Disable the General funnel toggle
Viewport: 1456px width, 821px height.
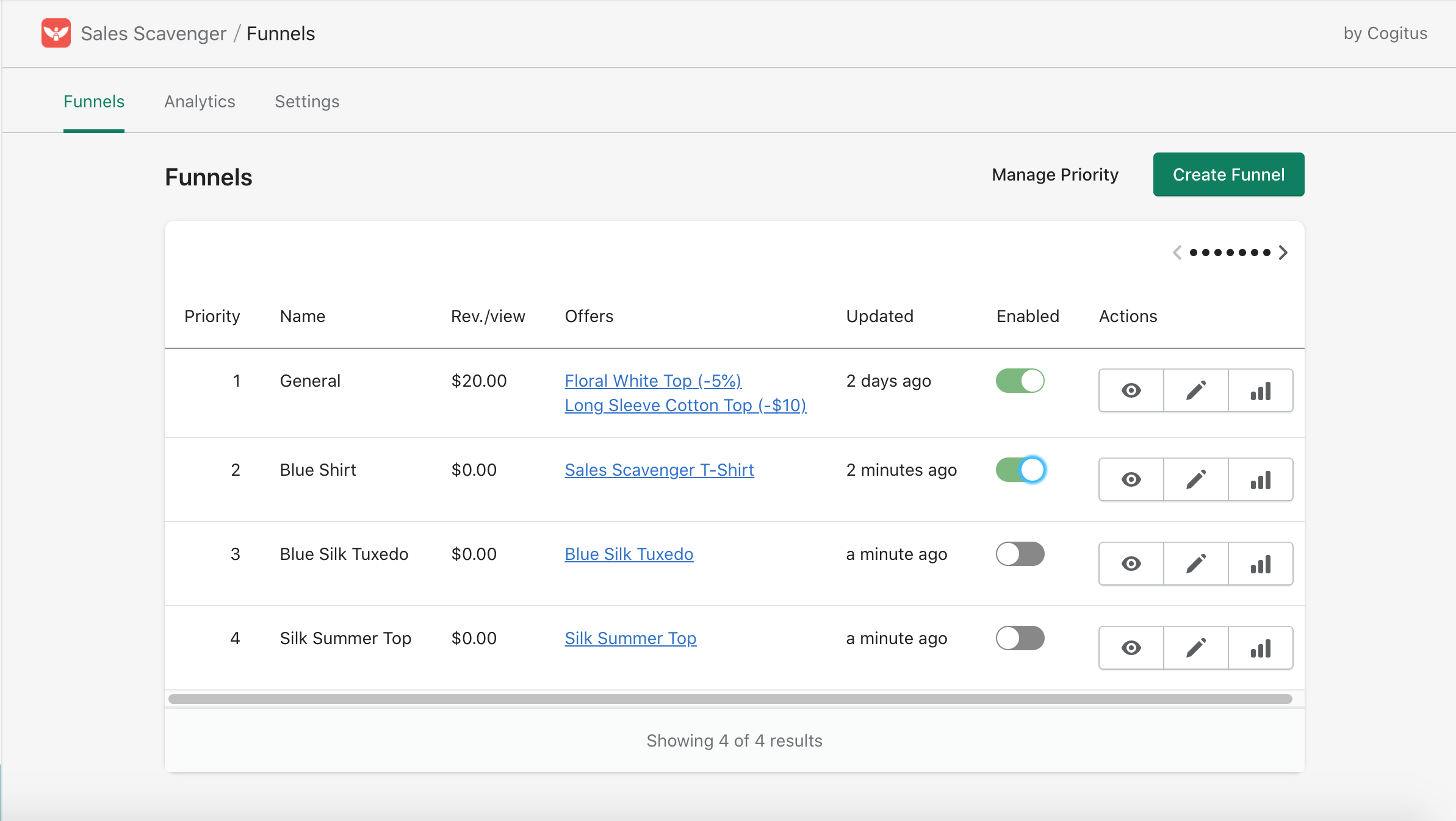pyautogui.click(x=1020, y=381)
